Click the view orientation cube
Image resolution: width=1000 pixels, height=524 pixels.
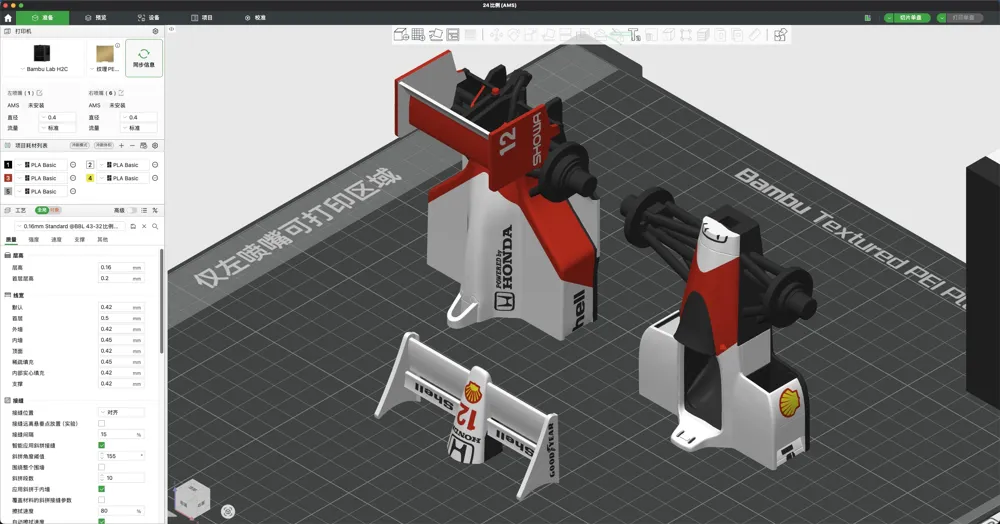(192, 498)
